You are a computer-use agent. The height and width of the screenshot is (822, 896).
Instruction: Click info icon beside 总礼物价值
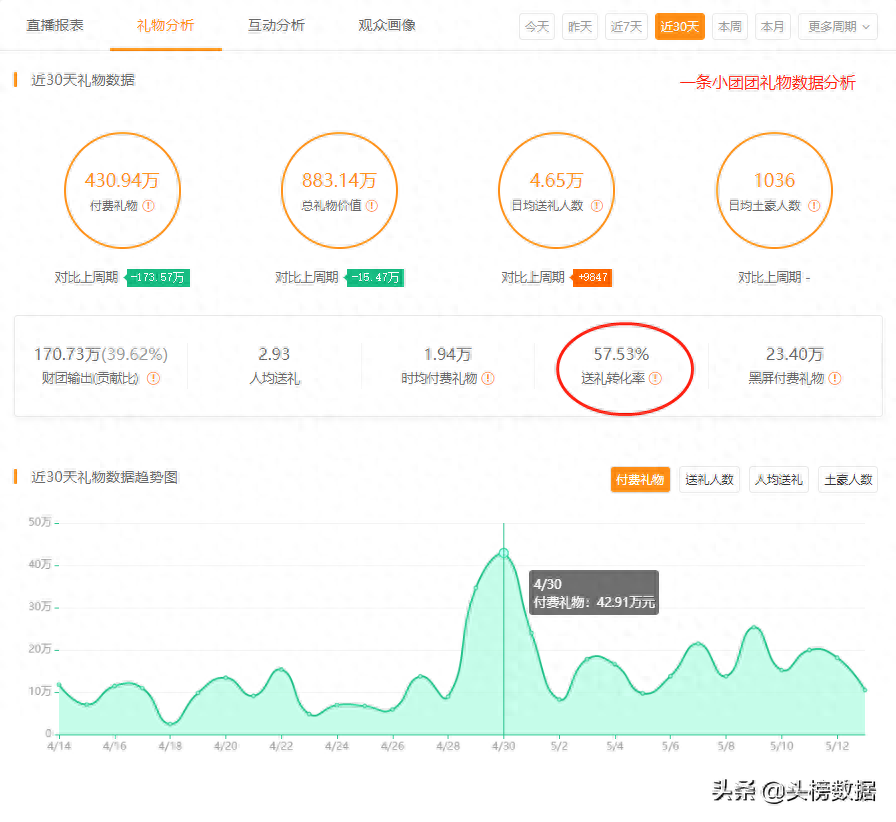pos(372,206)
